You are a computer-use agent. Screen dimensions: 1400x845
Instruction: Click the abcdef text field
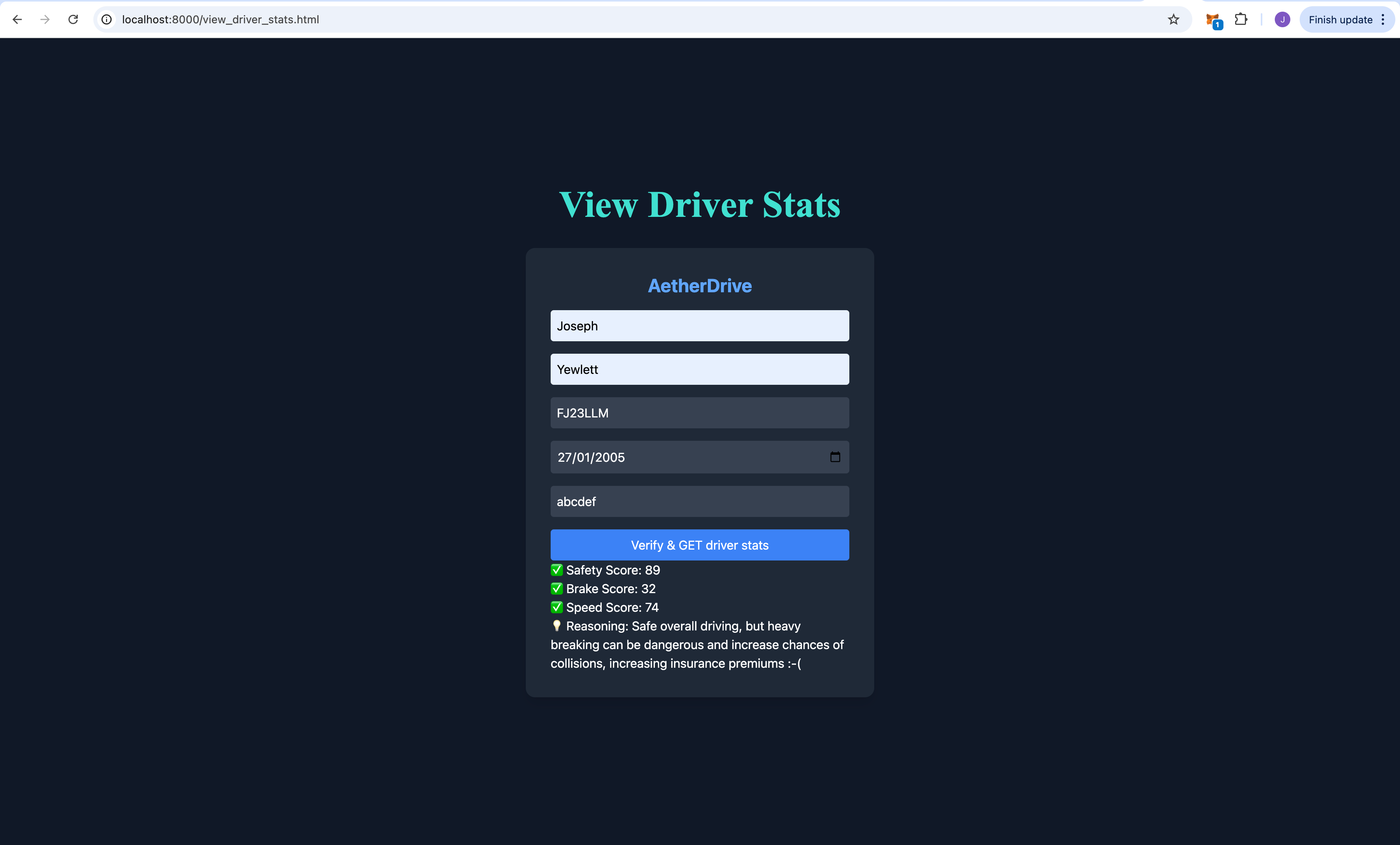700,501
